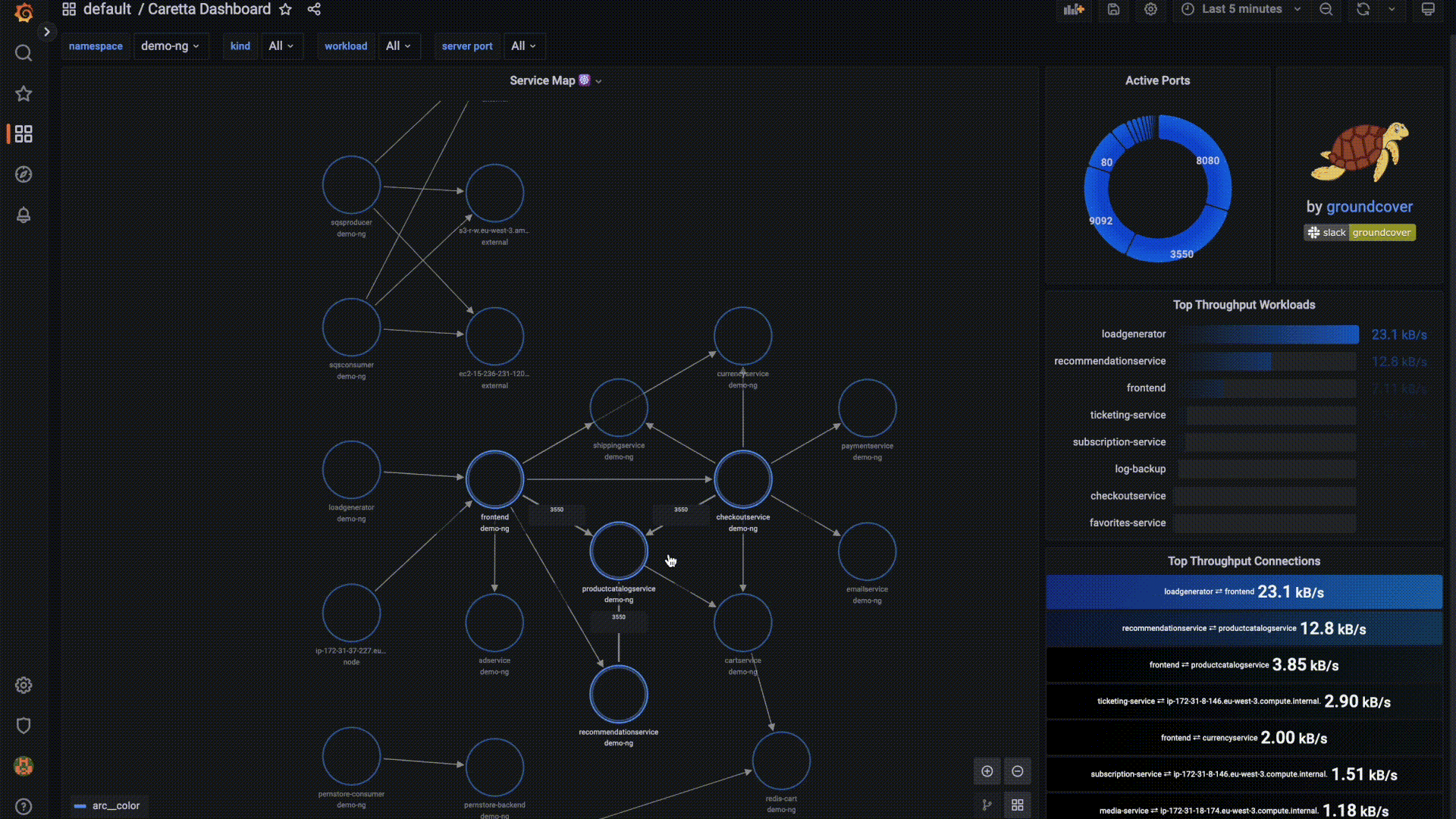
Task: Switch map to grid layout toggle
Action: click(x=1018, y=805)
